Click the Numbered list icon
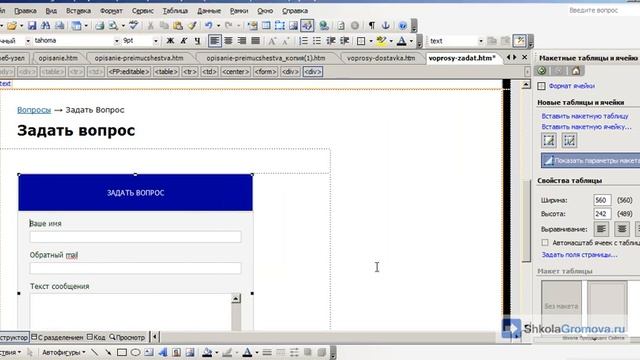The width and height of the screenshot is (640, 360). click(x=303, y=41)
